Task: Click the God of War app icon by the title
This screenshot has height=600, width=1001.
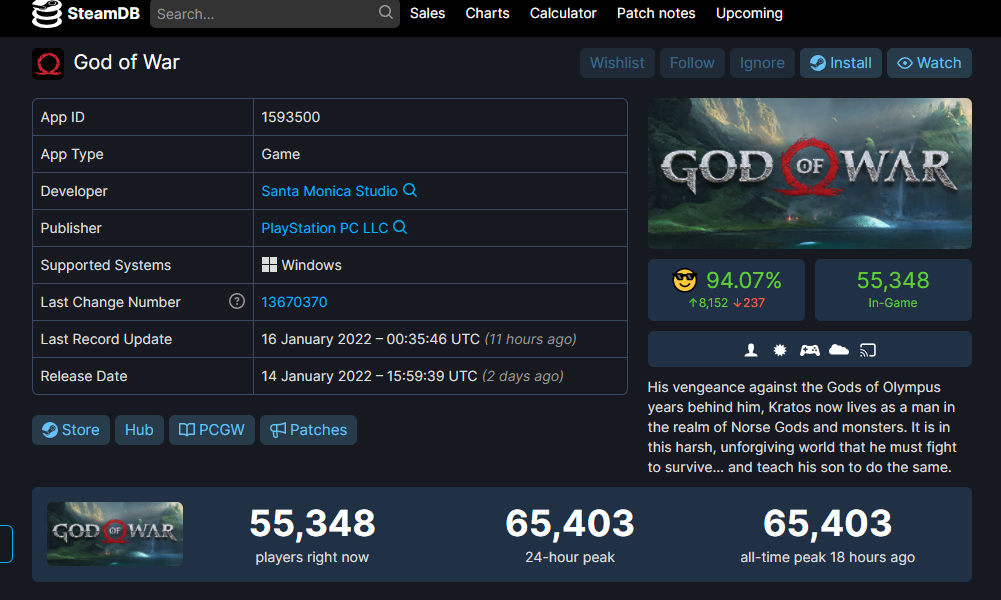Action: 48,64
